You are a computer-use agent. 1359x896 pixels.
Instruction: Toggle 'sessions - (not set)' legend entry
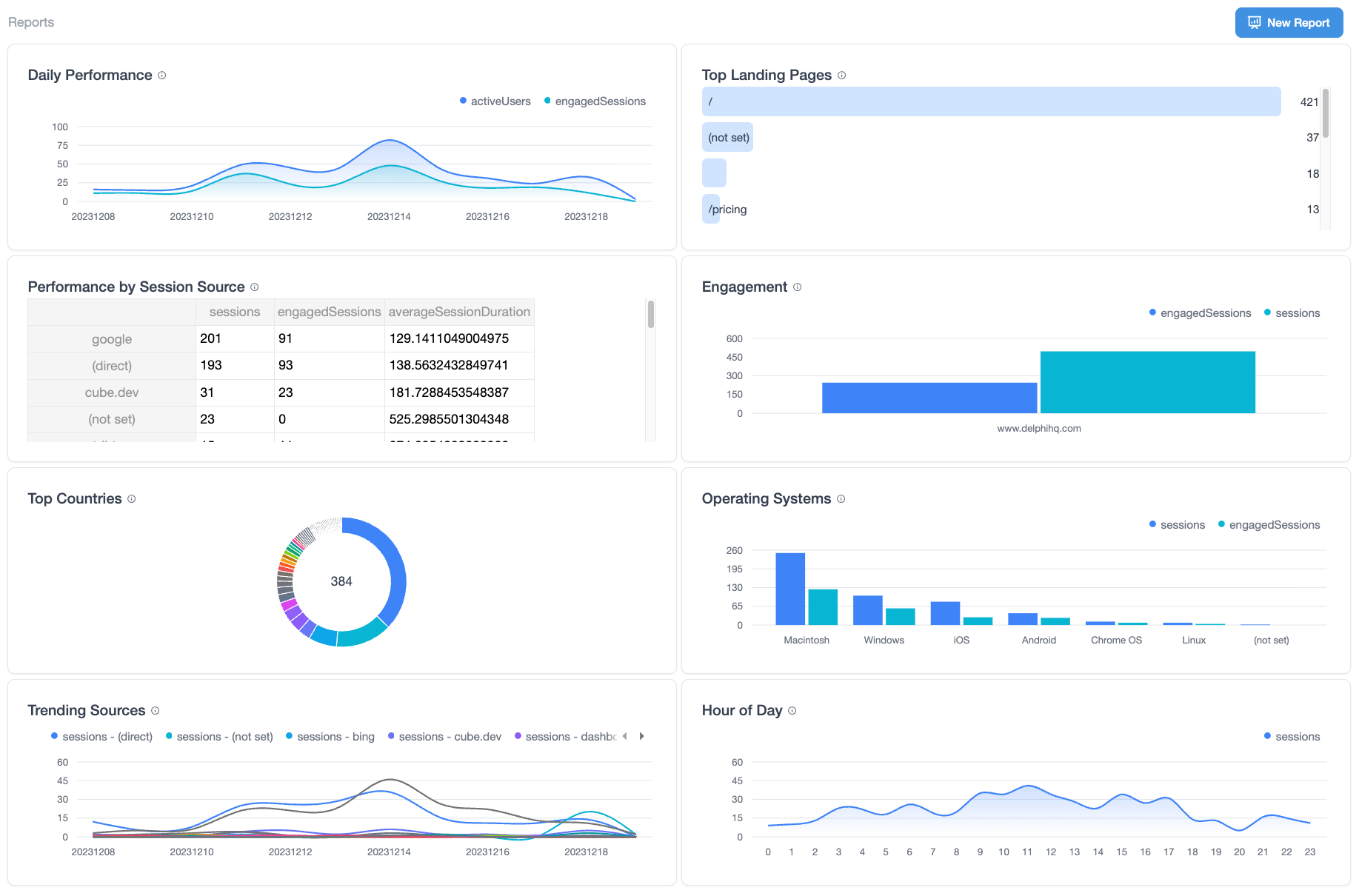[219, 737]
